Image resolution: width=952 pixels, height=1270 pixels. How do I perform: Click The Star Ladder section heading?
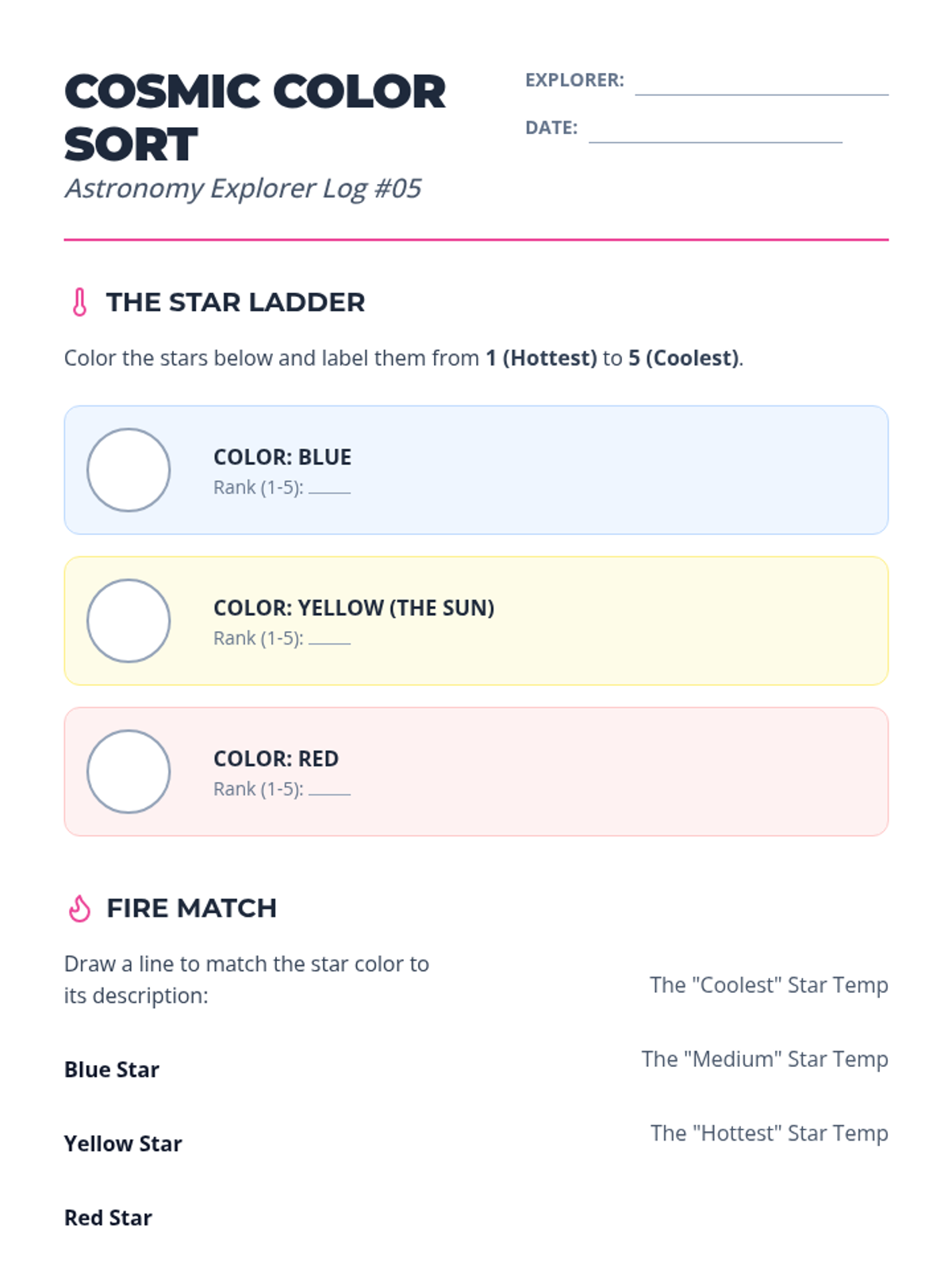click(x=236, y=302)
